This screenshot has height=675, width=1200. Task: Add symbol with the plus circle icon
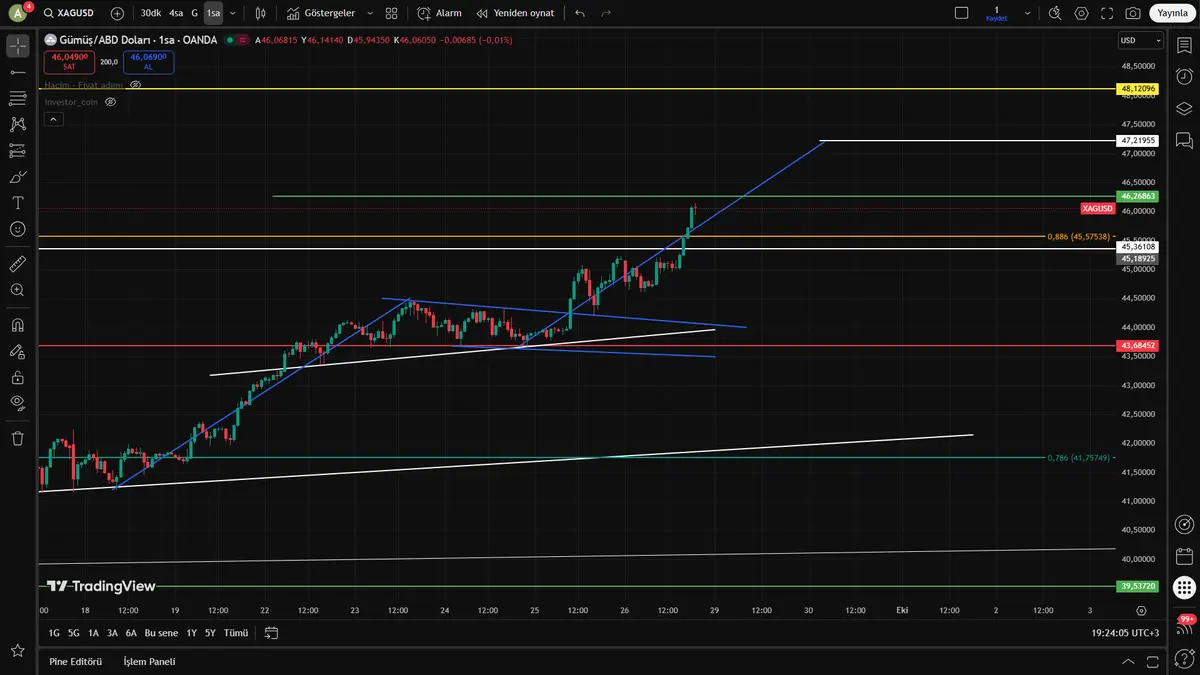tap(117, 13)
